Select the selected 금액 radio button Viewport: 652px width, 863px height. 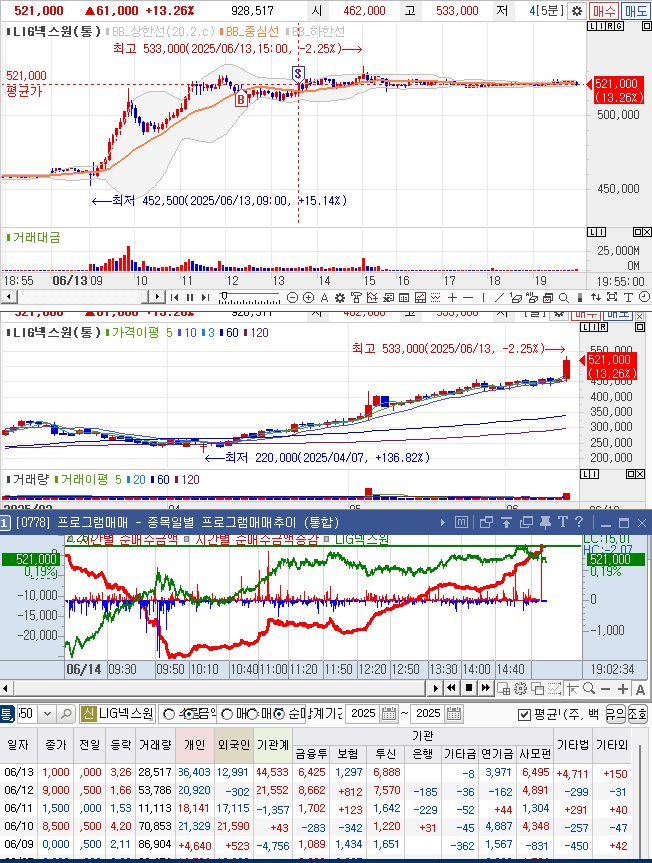190,714
